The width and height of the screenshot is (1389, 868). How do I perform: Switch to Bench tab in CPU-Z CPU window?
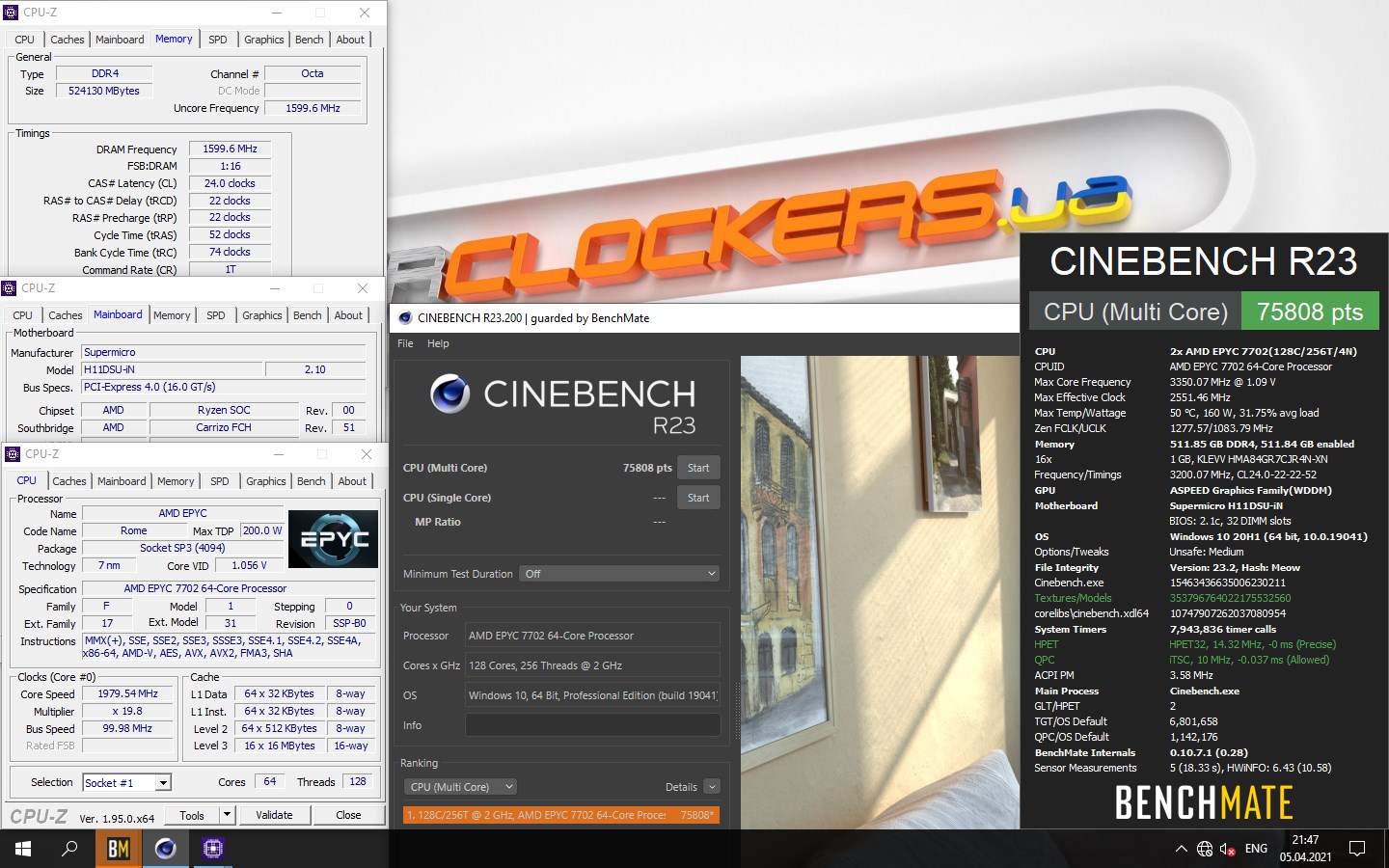coord(311,481)
